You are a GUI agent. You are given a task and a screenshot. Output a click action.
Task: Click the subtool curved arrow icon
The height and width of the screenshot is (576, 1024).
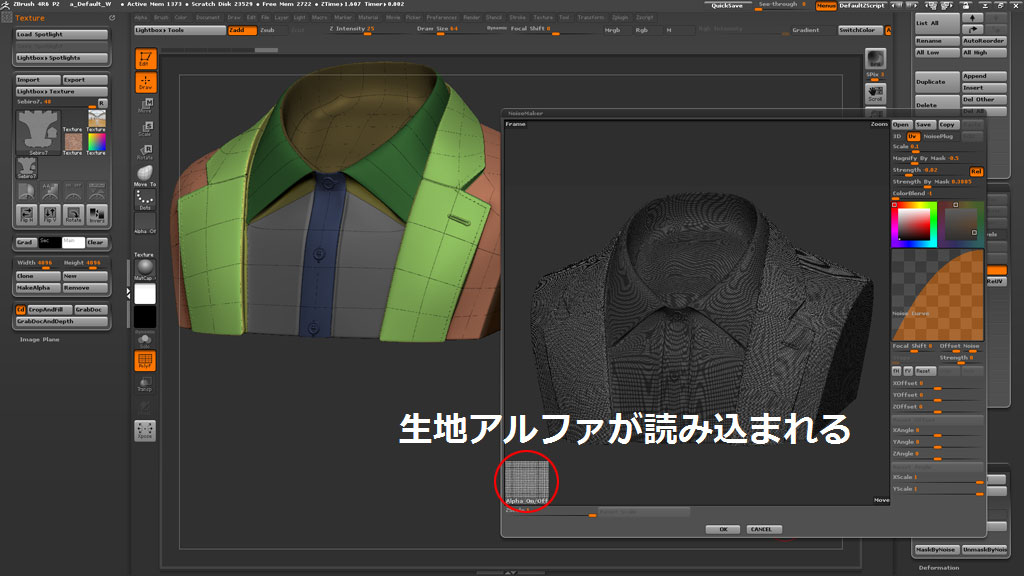972,29
